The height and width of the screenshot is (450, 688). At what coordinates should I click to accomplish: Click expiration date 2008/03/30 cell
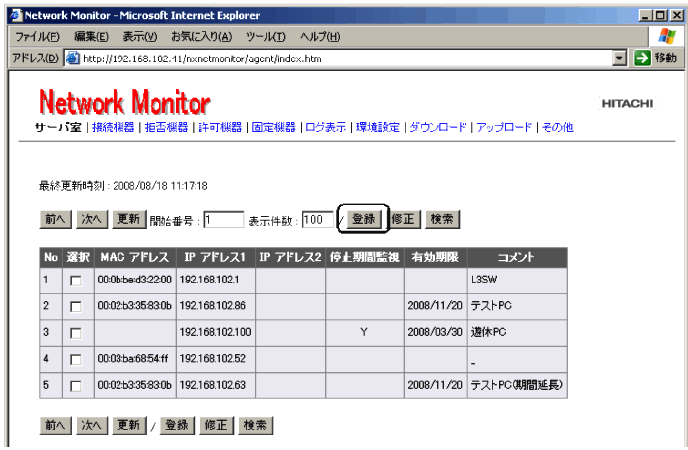click(x=435, y=332)
